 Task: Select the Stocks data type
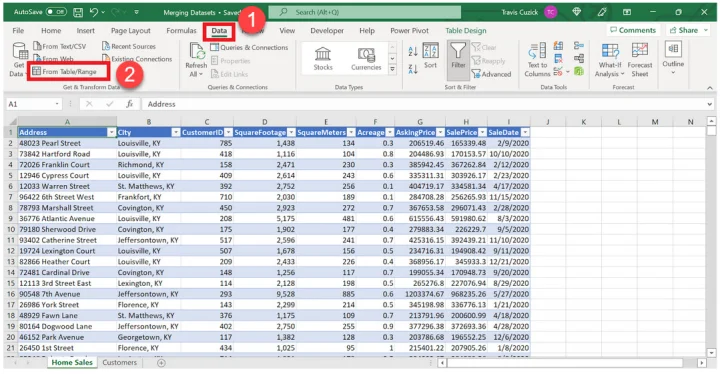click(x=323, y=59)
